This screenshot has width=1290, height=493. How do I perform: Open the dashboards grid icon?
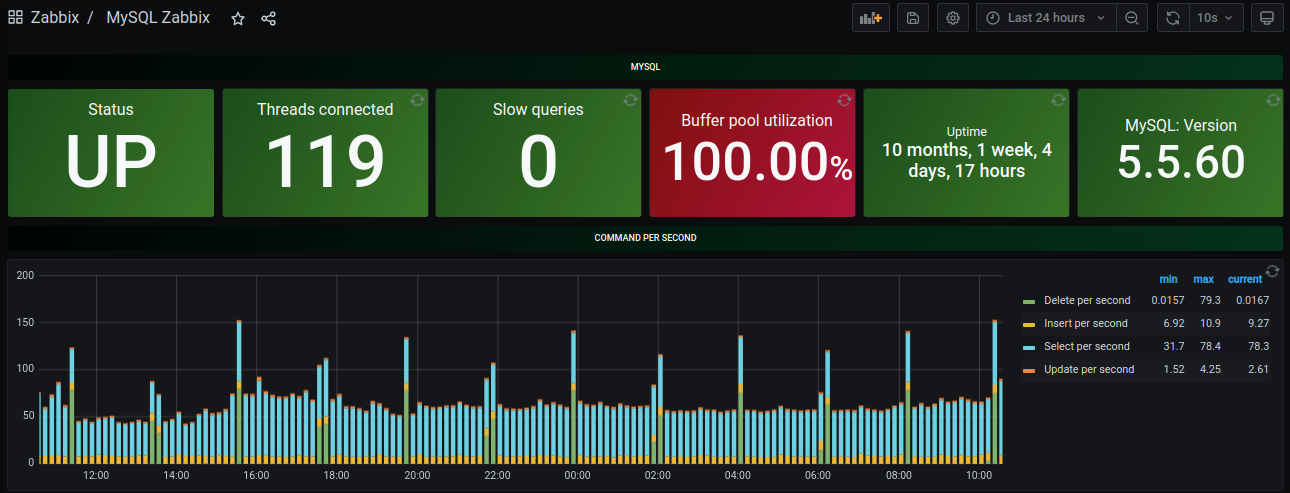click(x=15, y=18)
